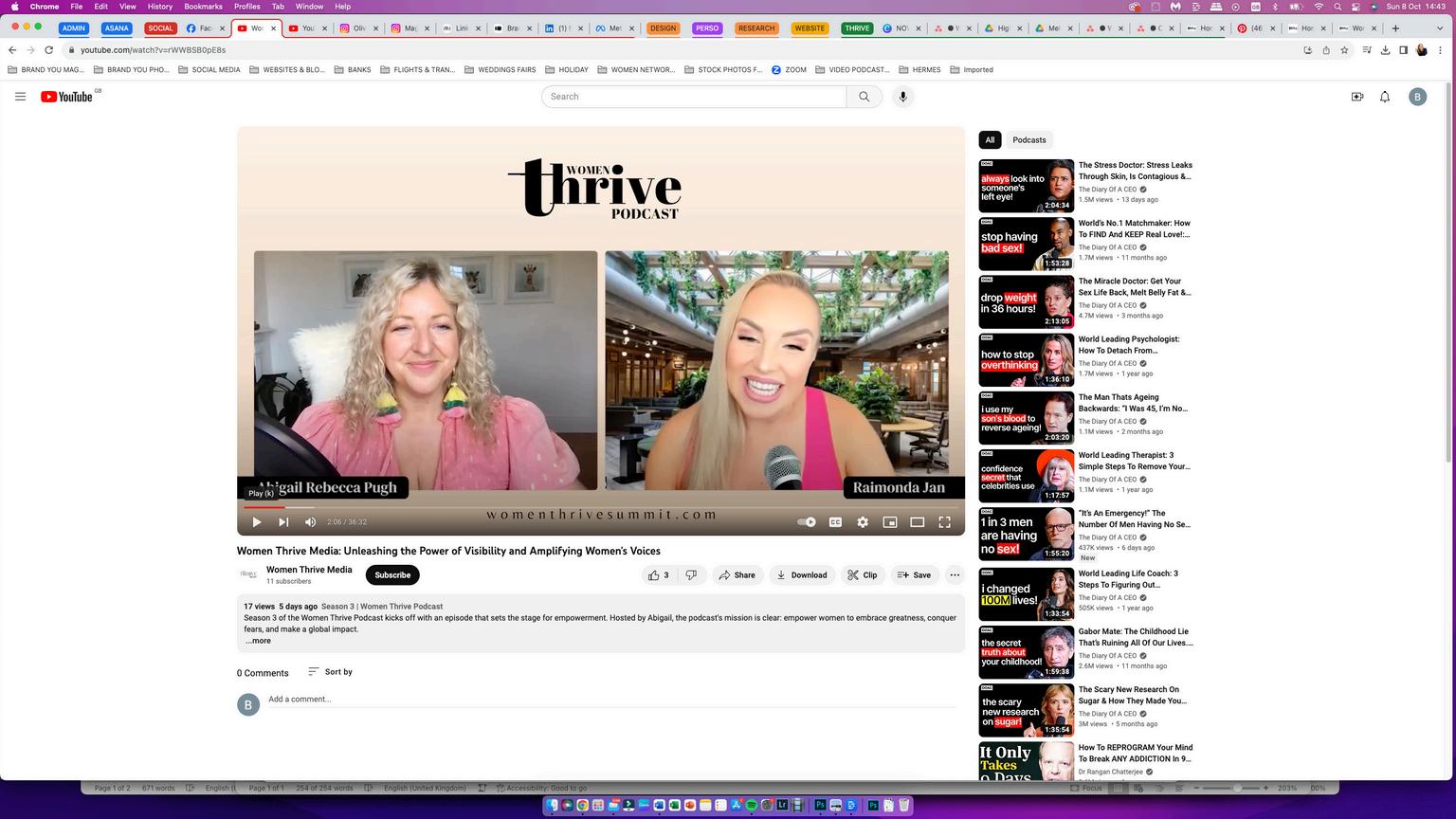Open Gabor Mate Childhood Lie video title

pos(1136,637)
